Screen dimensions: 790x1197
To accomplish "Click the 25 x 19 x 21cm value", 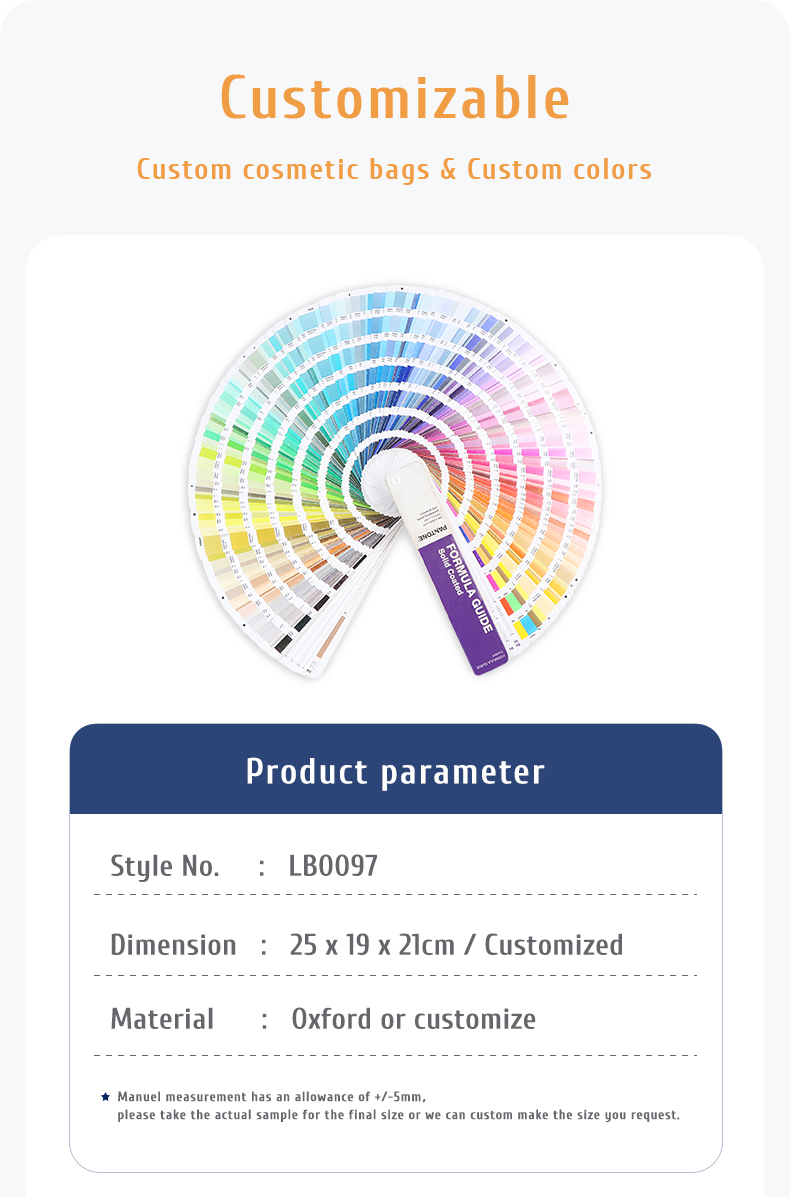I will [372, 945].
